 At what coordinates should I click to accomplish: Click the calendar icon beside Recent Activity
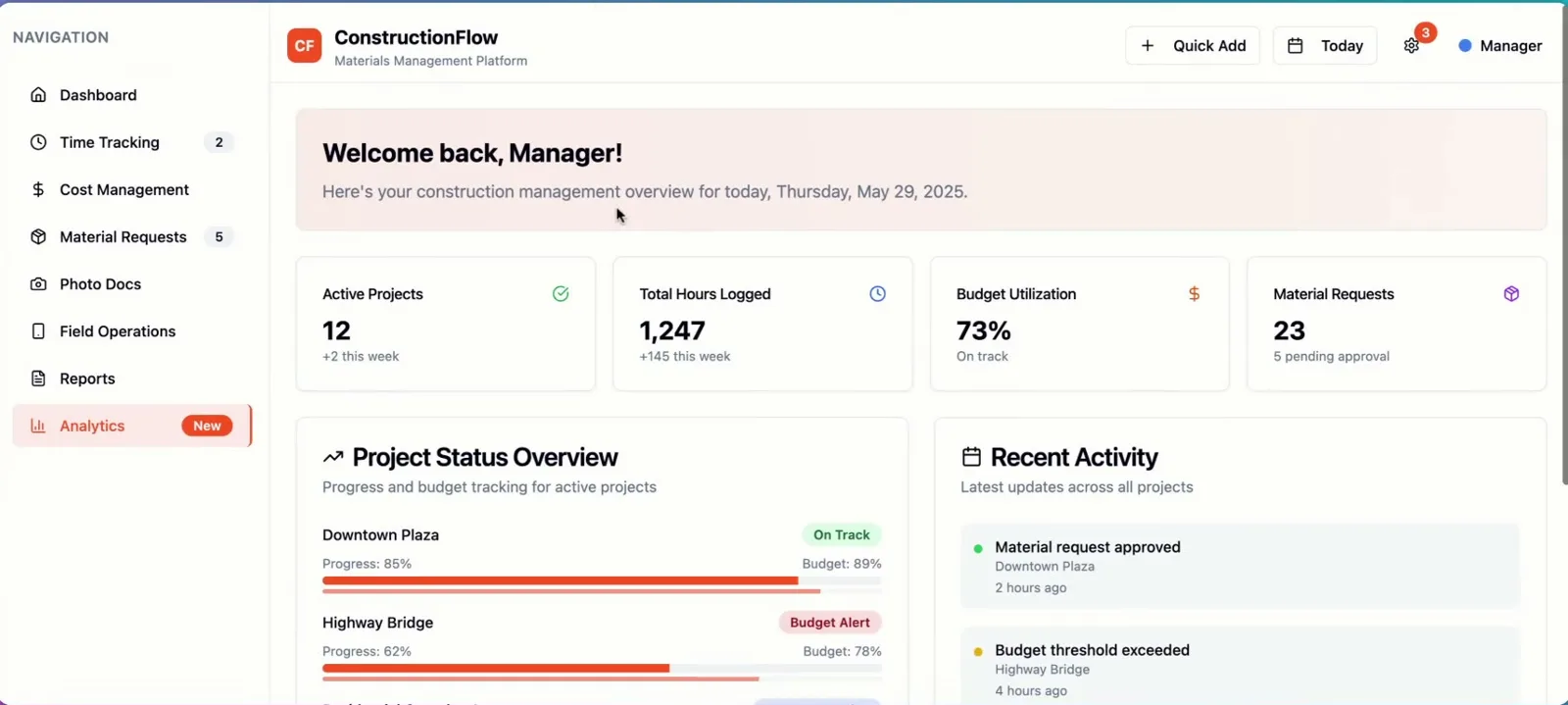pos(971,457)
